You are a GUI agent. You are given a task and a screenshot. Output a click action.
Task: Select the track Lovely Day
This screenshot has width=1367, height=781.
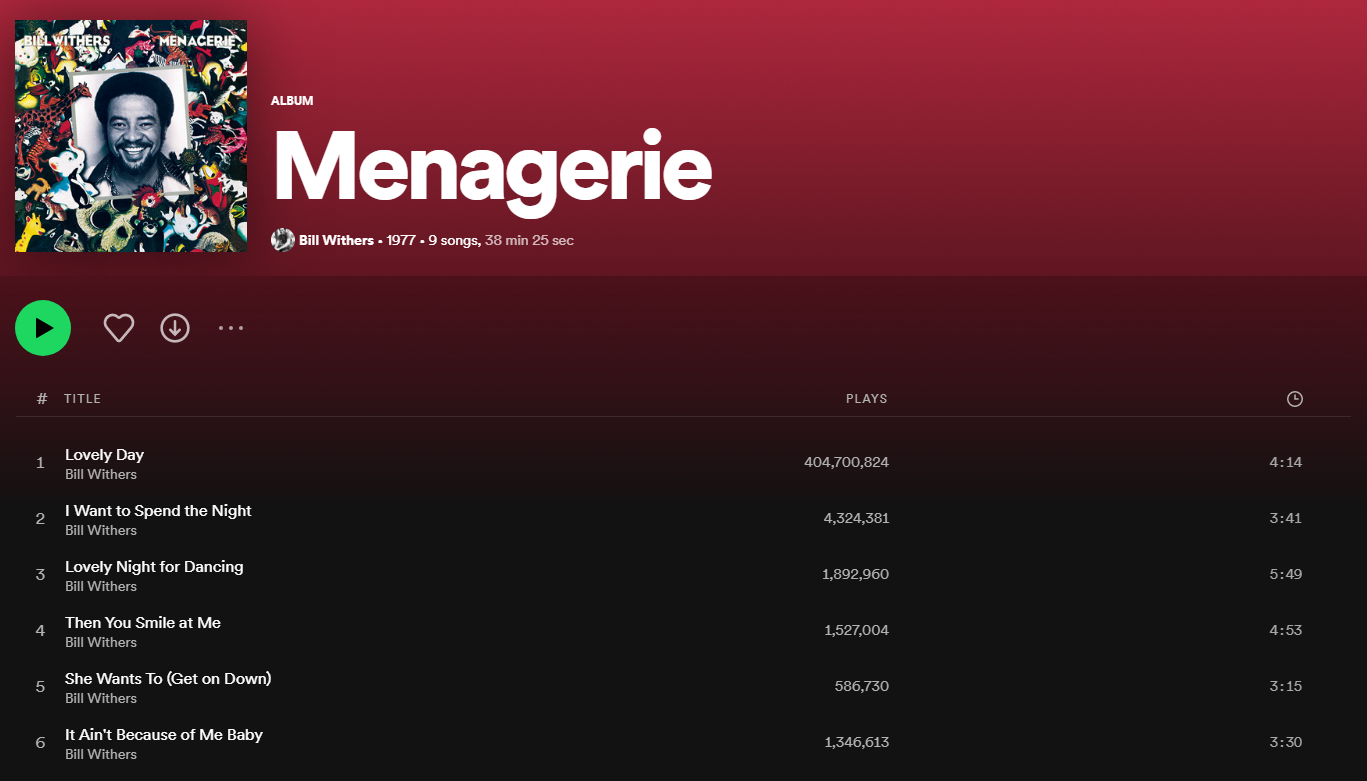click(x=105, y=455)
